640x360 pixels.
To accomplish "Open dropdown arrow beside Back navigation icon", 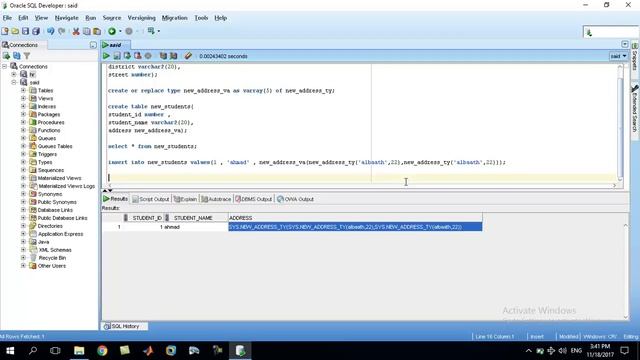I will 120,31.
